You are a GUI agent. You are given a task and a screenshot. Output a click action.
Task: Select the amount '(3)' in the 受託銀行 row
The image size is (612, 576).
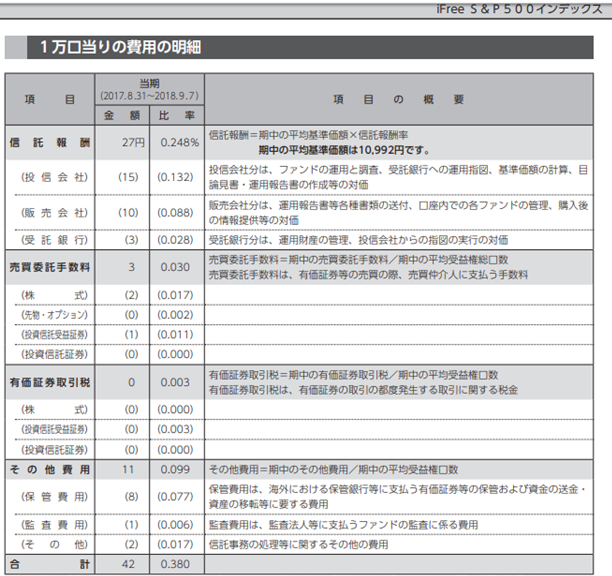click(x=131, y=240)
